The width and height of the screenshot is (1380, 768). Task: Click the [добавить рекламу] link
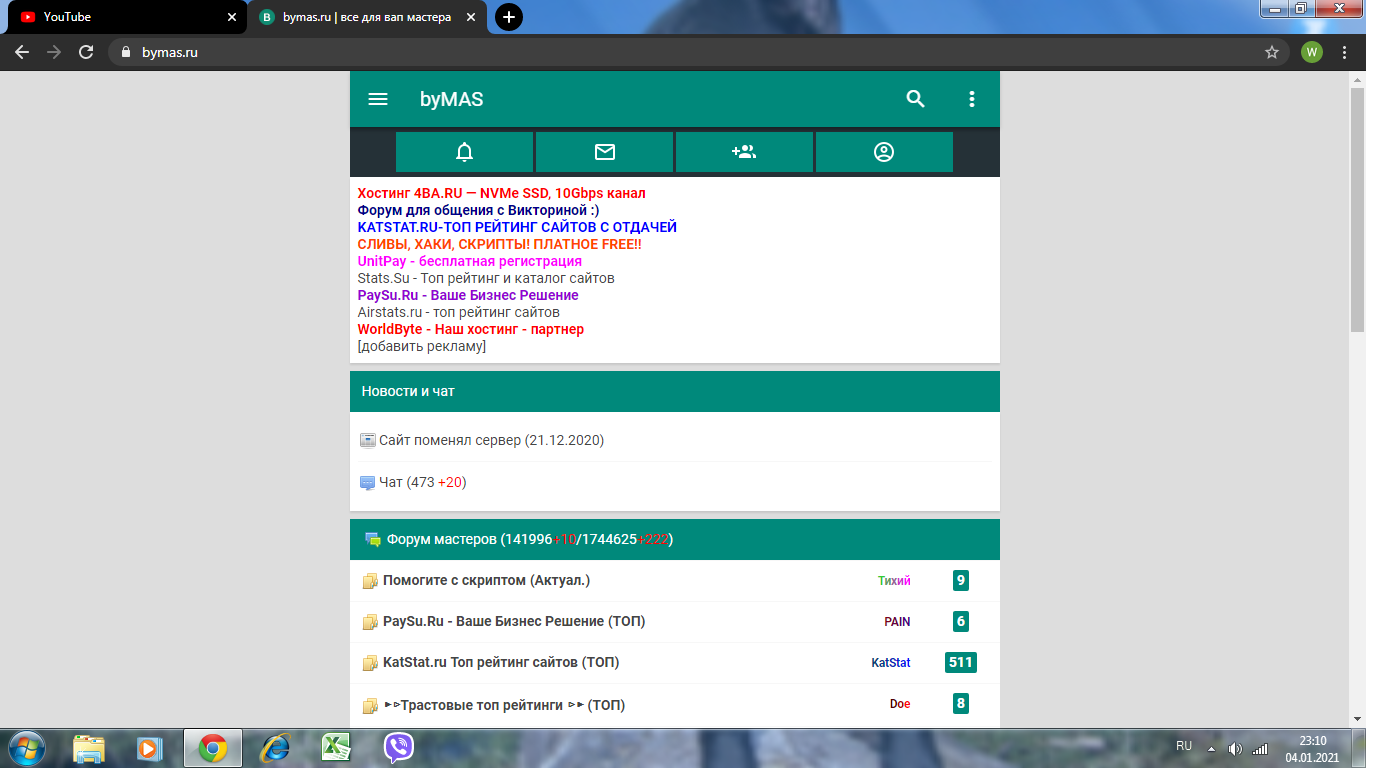tap(421, 346)
